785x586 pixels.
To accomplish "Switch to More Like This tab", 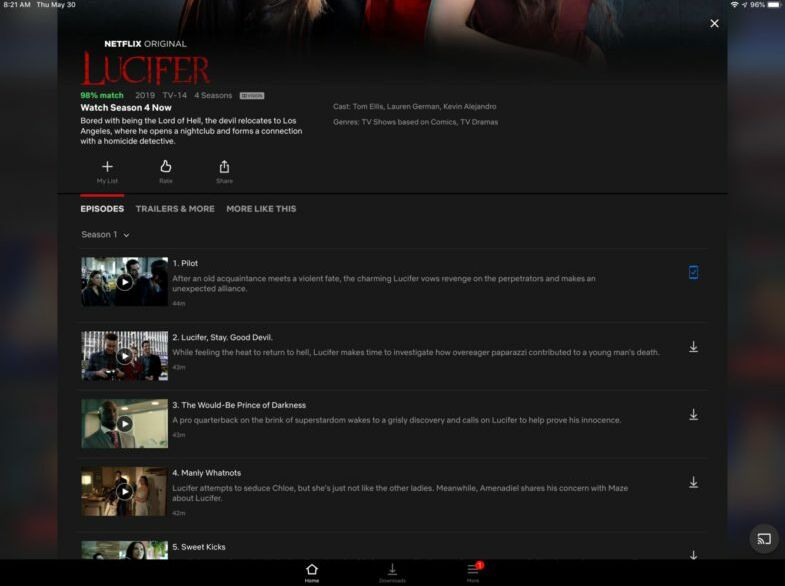I will 261,209.
